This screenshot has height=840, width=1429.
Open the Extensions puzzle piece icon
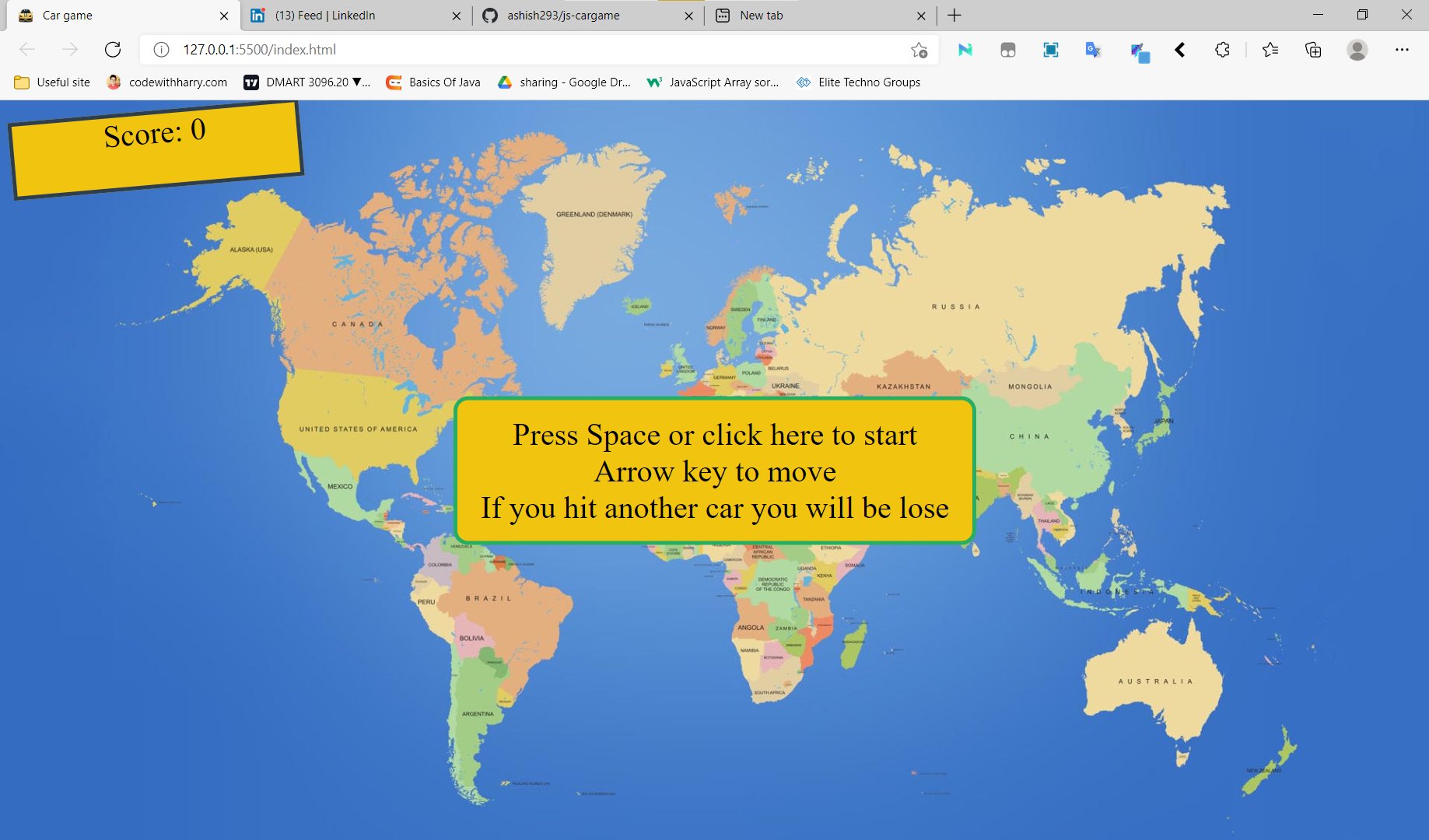(1222, 50)
